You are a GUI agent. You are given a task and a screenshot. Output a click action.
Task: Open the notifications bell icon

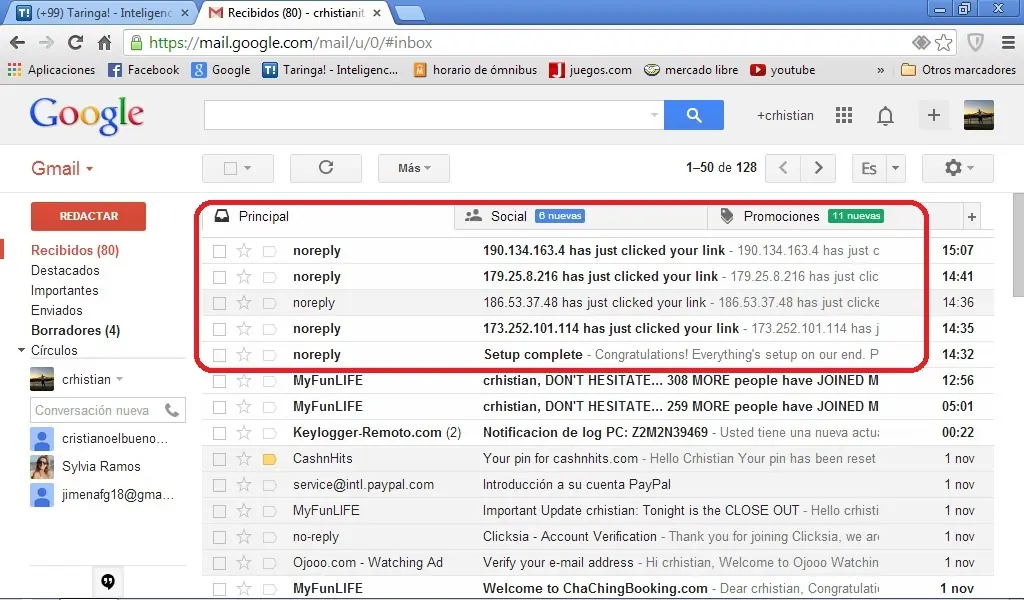(885, 116)
